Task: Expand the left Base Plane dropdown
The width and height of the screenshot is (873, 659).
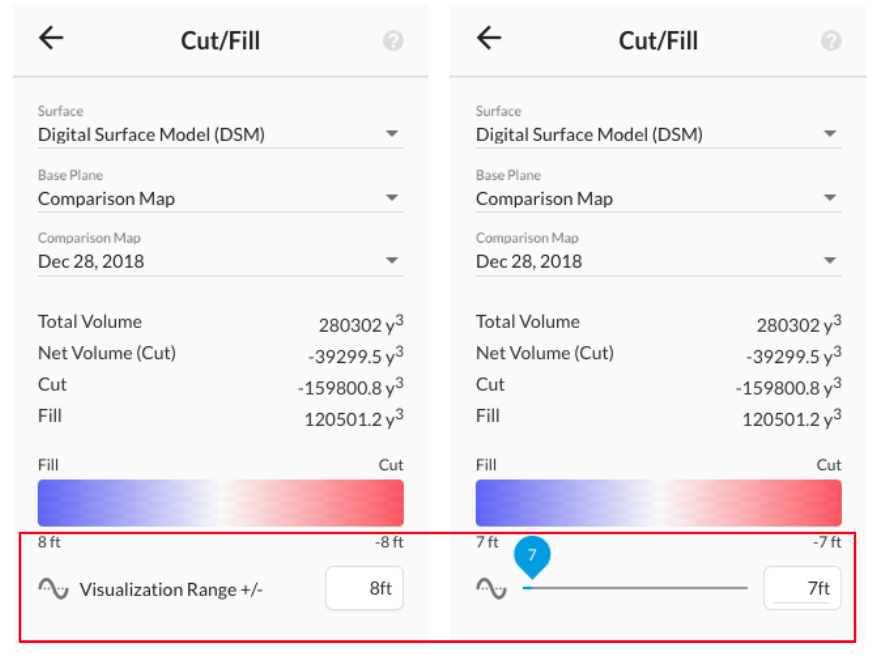Action: tap(220, 198)
